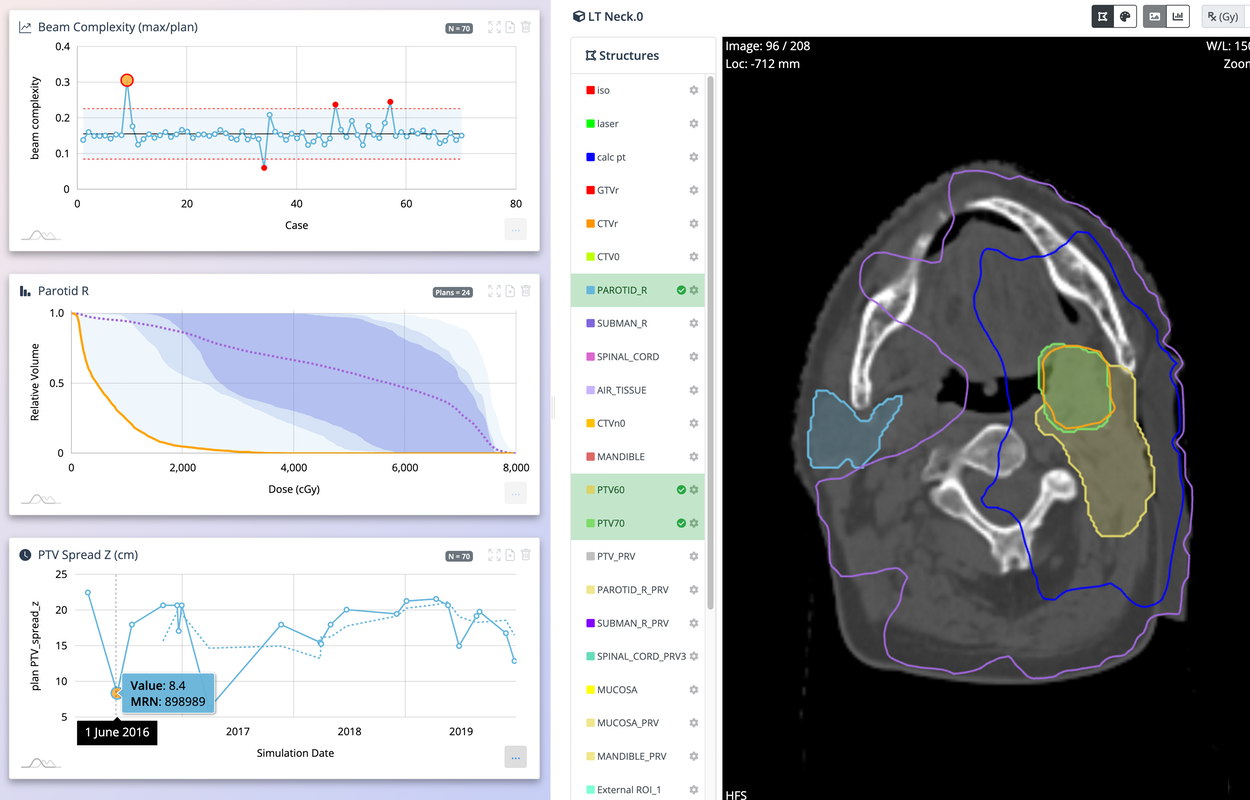This screenshot has width=1250, height=800.
Task: Export the Beam Complexity chart to file
Action: [x=510, y=27]
